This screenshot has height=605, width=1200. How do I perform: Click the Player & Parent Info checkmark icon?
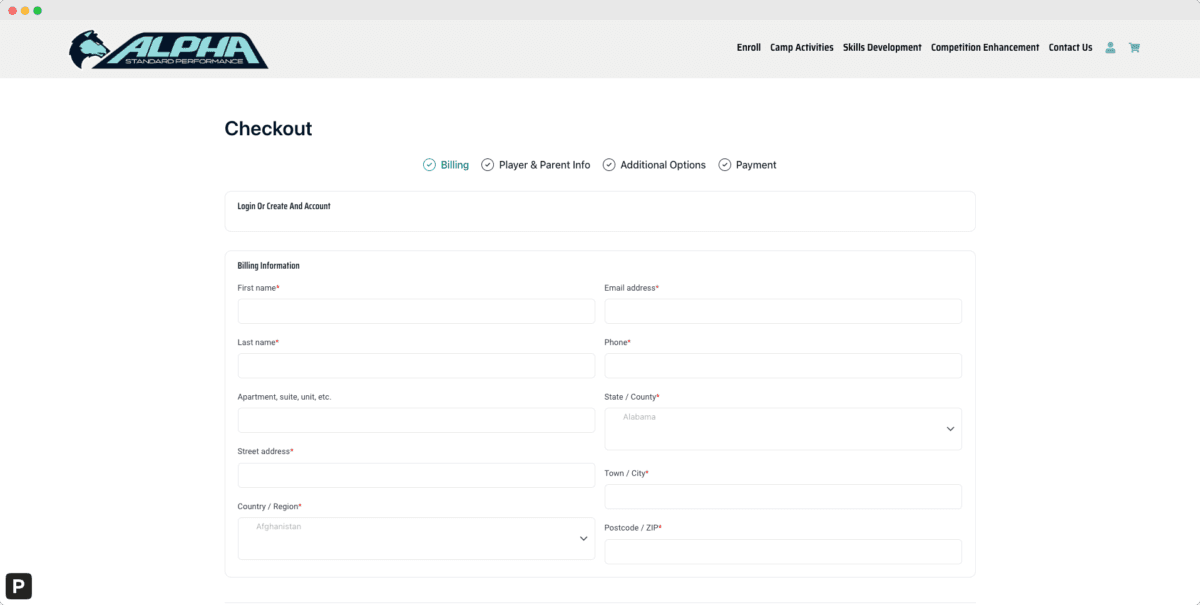[x=487, y=164]
